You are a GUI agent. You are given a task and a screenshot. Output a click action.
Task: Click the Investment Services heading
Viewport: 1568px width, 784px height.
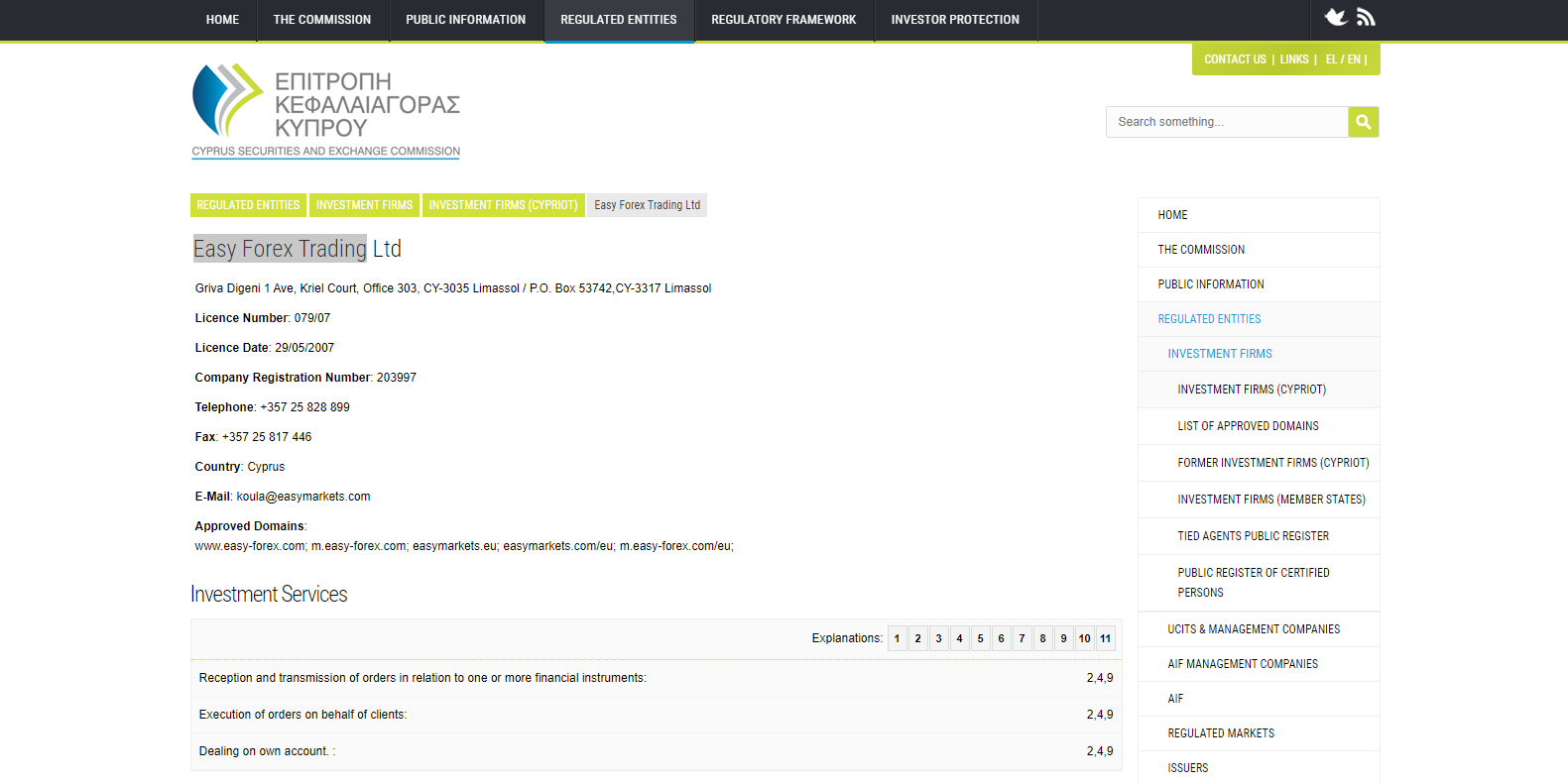click(269, 595)
